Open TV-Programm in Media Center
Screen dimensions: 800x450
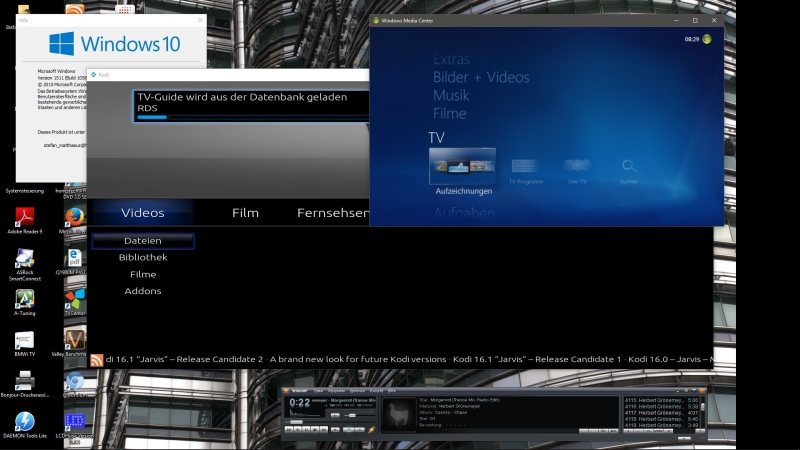526,171
